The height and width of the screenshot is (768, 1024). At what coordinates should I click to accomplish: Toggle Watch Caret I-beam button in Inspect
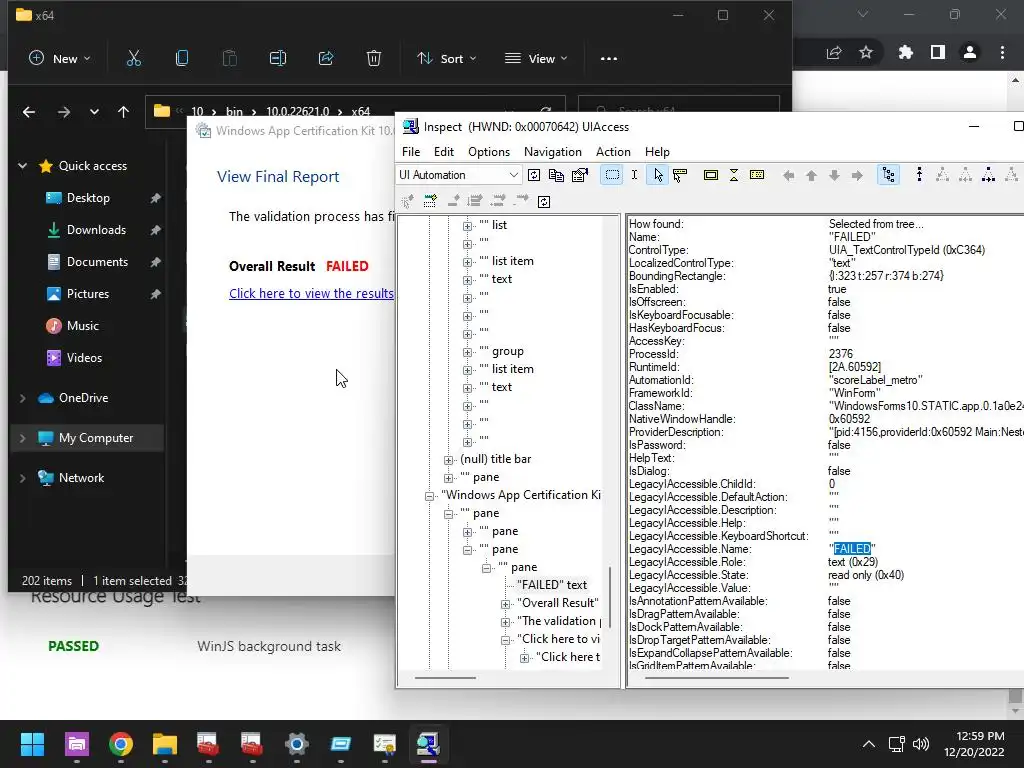[x=634, y=175]
